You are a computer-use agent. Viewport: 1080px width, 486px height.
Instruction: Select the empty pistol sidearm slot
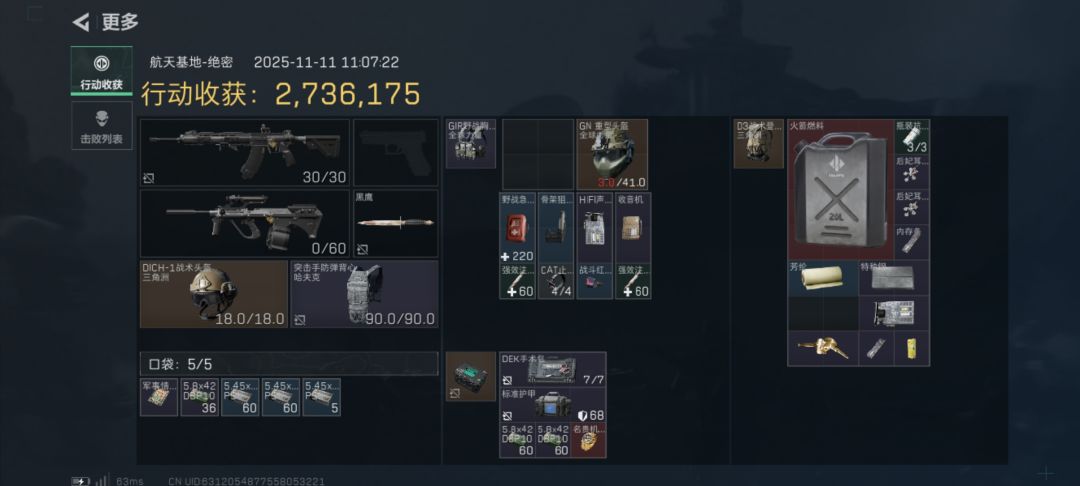[x=396, y=152]
